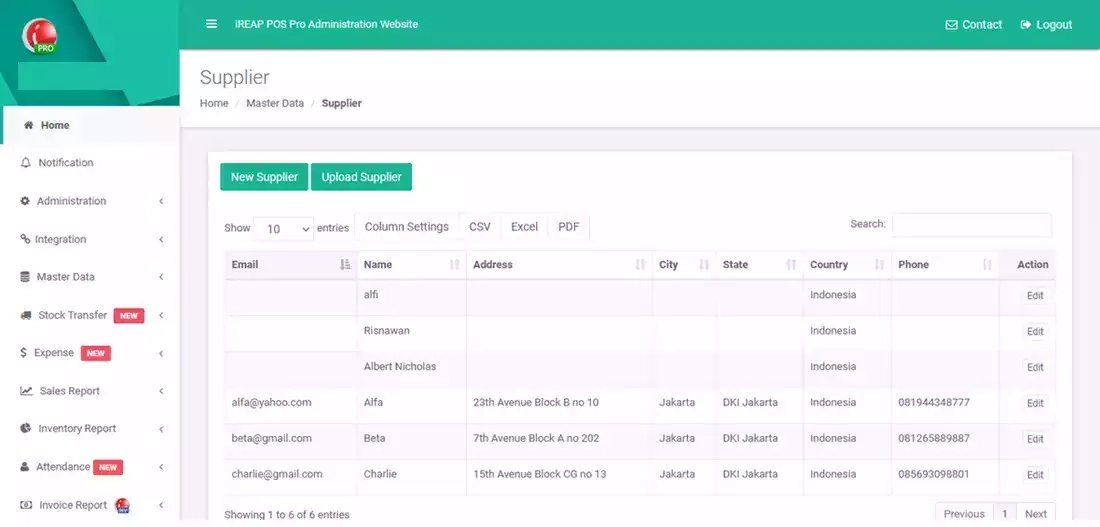The width and height of the screenshot is (1100, 527).
Task: Toggle sort order on Country column
Action: coord(846,265)
